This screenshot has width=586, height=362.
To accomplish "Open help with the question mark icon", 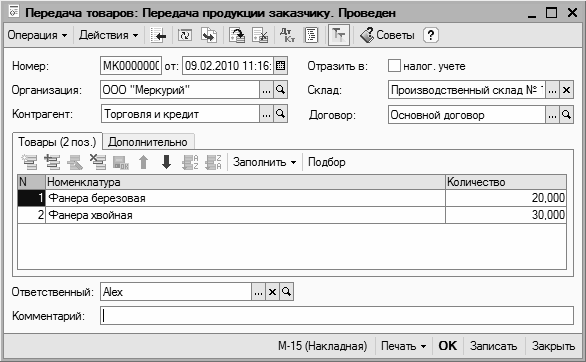I will (x=431, y=35).
